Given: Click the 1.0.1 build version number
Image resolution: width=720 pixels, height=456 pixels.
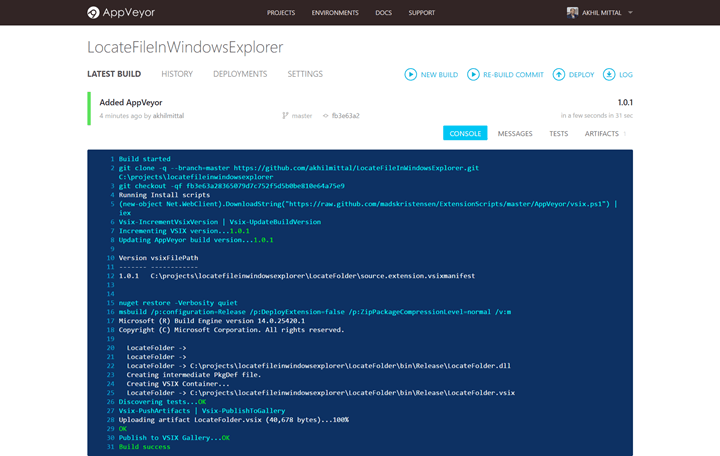Looking at the screenshot, I should pyautogui.click(x=625, y=102).
